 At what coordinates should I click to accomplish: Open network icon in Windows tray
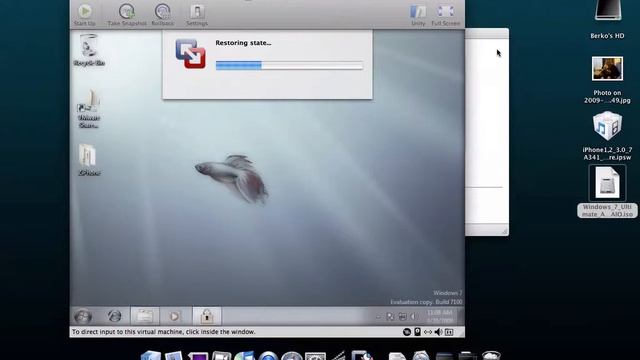[x=402, y=317]
